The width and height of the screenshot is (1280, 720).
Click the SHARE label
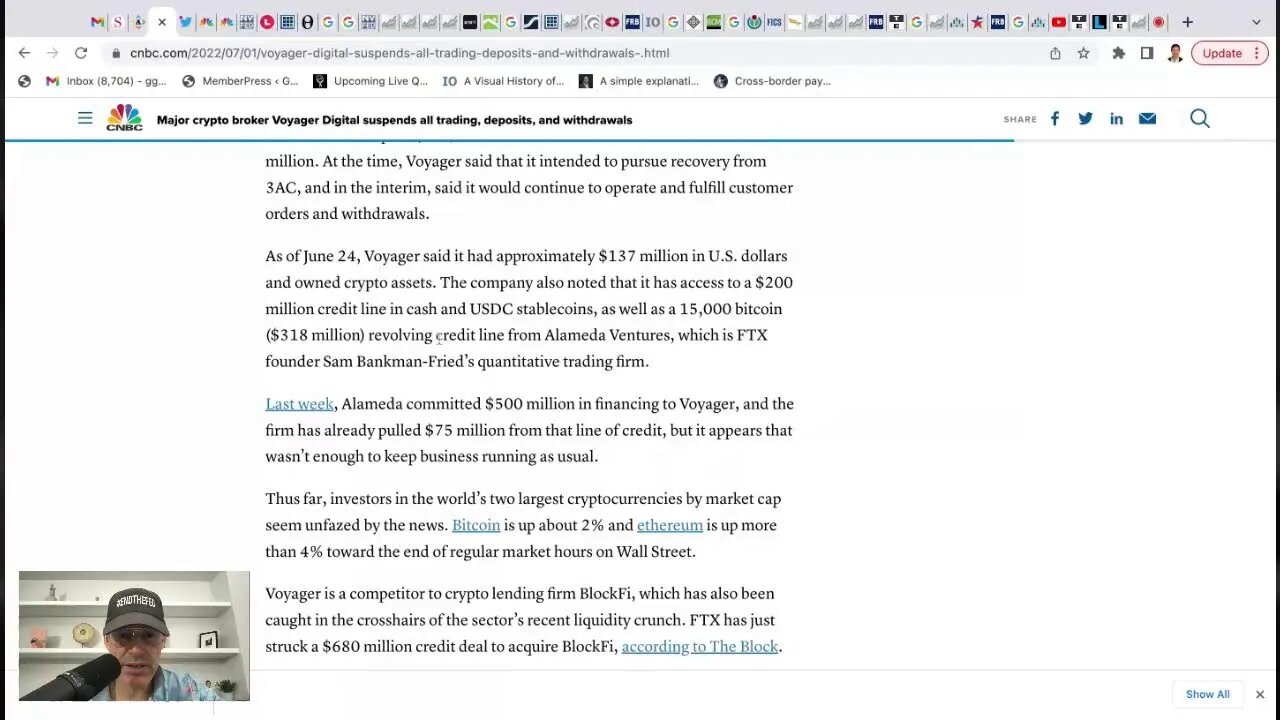pyautogui.click(x=1020, y=119)
